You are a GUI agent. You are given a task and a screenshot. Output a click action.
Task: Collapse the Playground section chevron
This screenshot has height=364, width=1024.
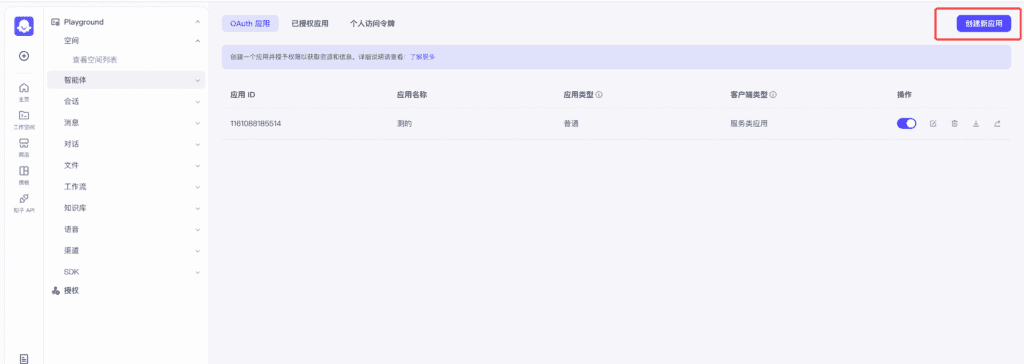tap(198, 22)
